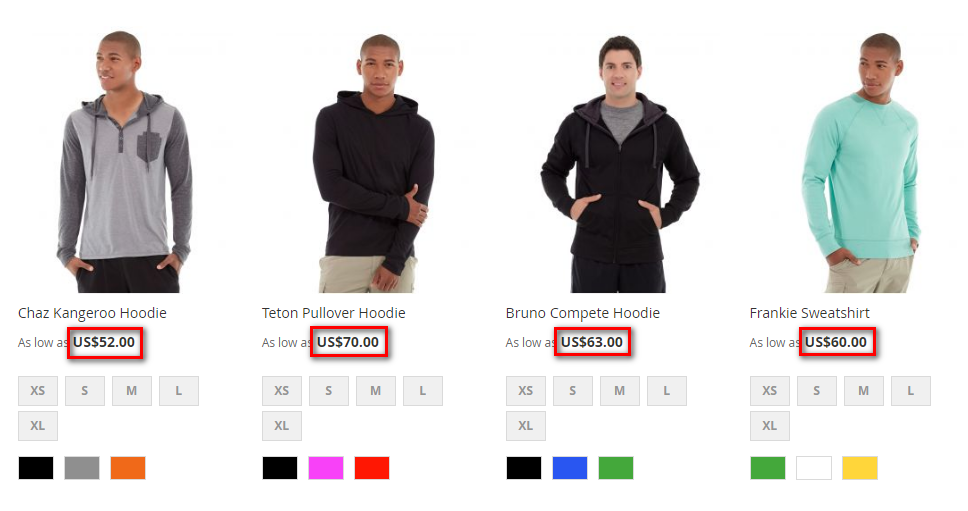Screen dimensions: 968x511
Task: Choose gray color for Chaz Kangeroo Hoodie
Action: click(x=81, y=468)
